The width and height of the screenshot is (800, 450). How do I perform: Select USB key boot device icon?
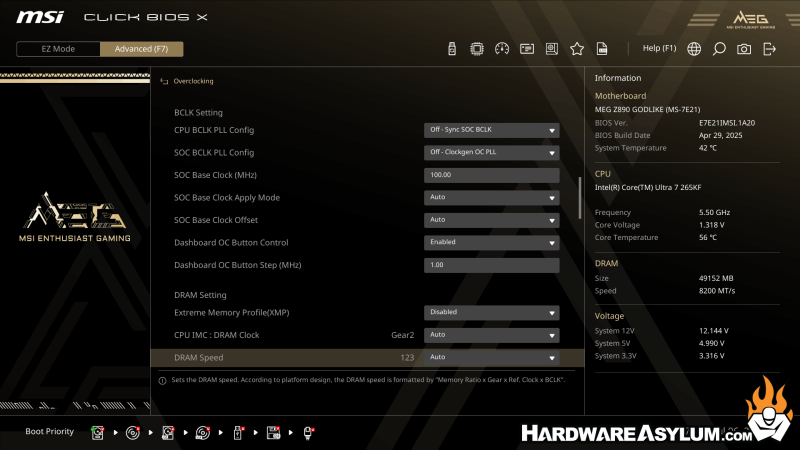point(238,433)
